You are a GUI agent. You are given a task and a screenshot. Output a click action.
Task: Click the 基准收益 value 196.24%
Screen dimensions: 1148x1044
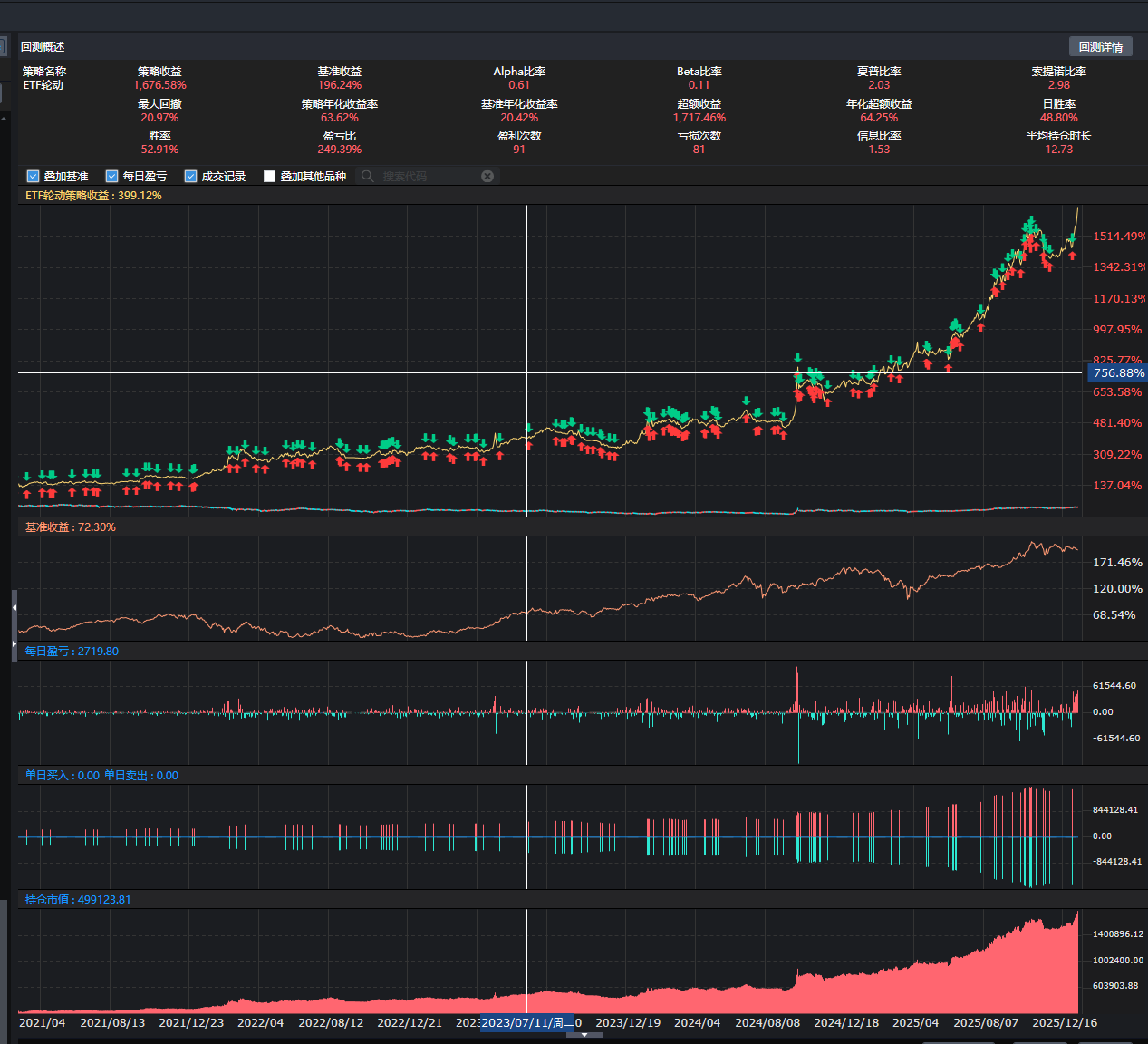tap(339, 85)
